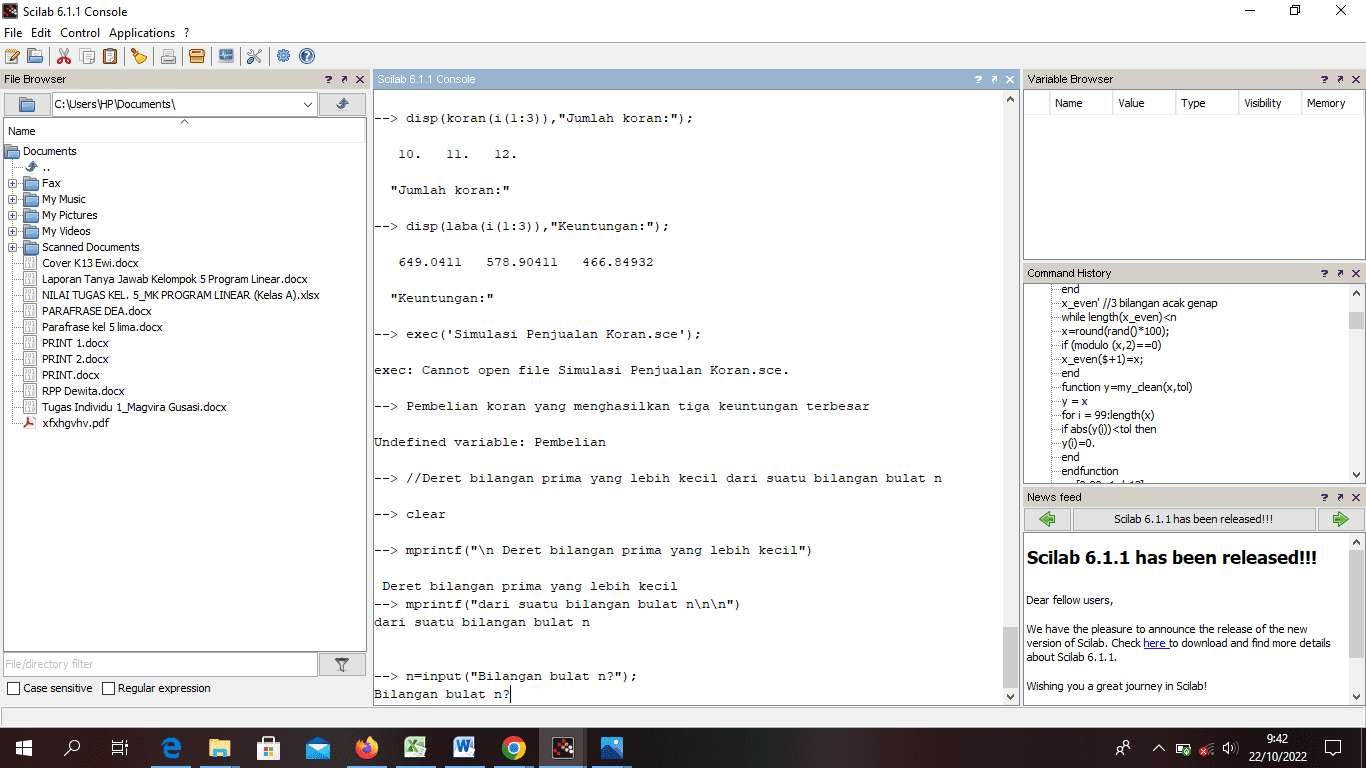Expand the My Pictures folder
1366x768 pixels.
[x=12, y=215]
